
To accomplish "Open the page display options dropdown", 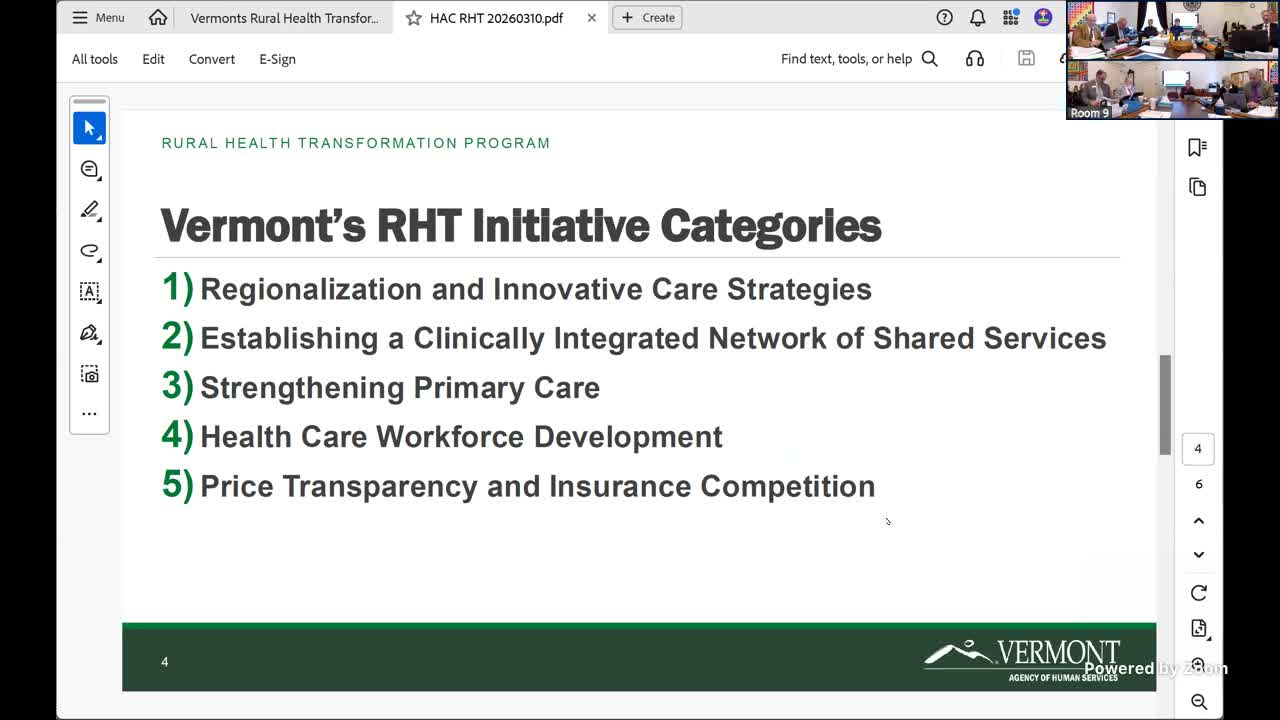I will tap(1198, 627).
